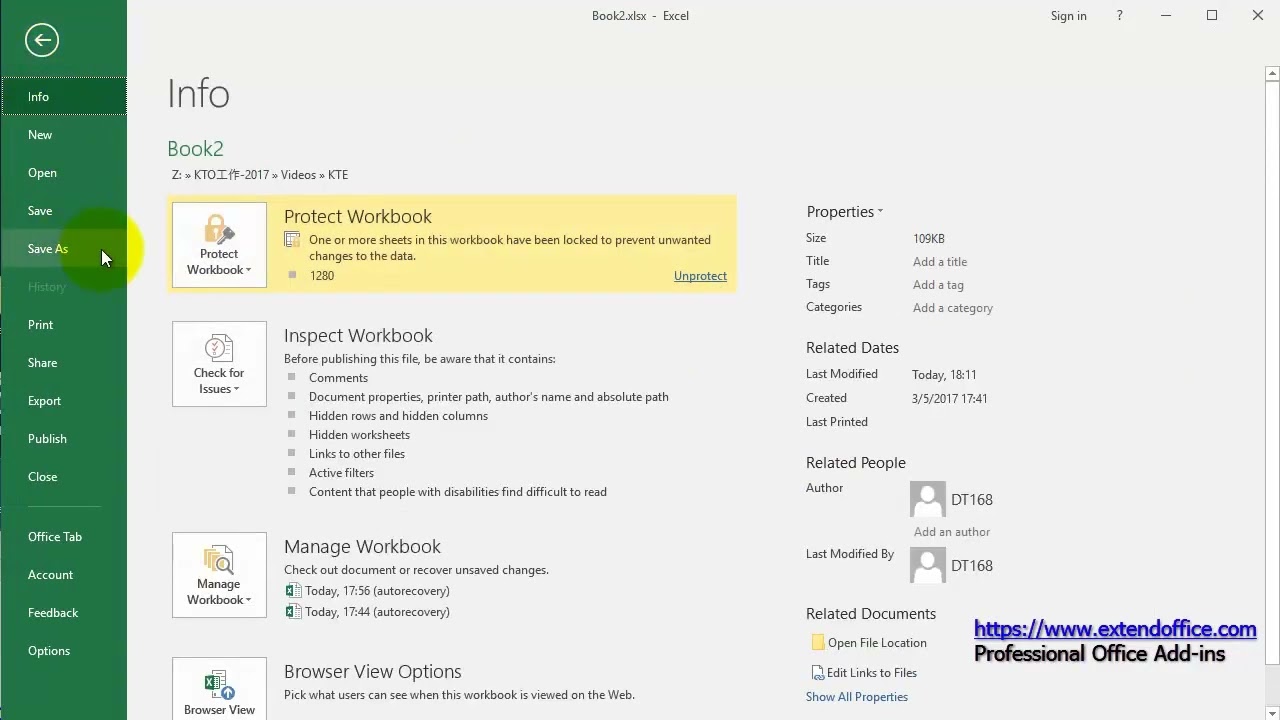Click Add a tag field
The image size is (1280, 720).
938,285
